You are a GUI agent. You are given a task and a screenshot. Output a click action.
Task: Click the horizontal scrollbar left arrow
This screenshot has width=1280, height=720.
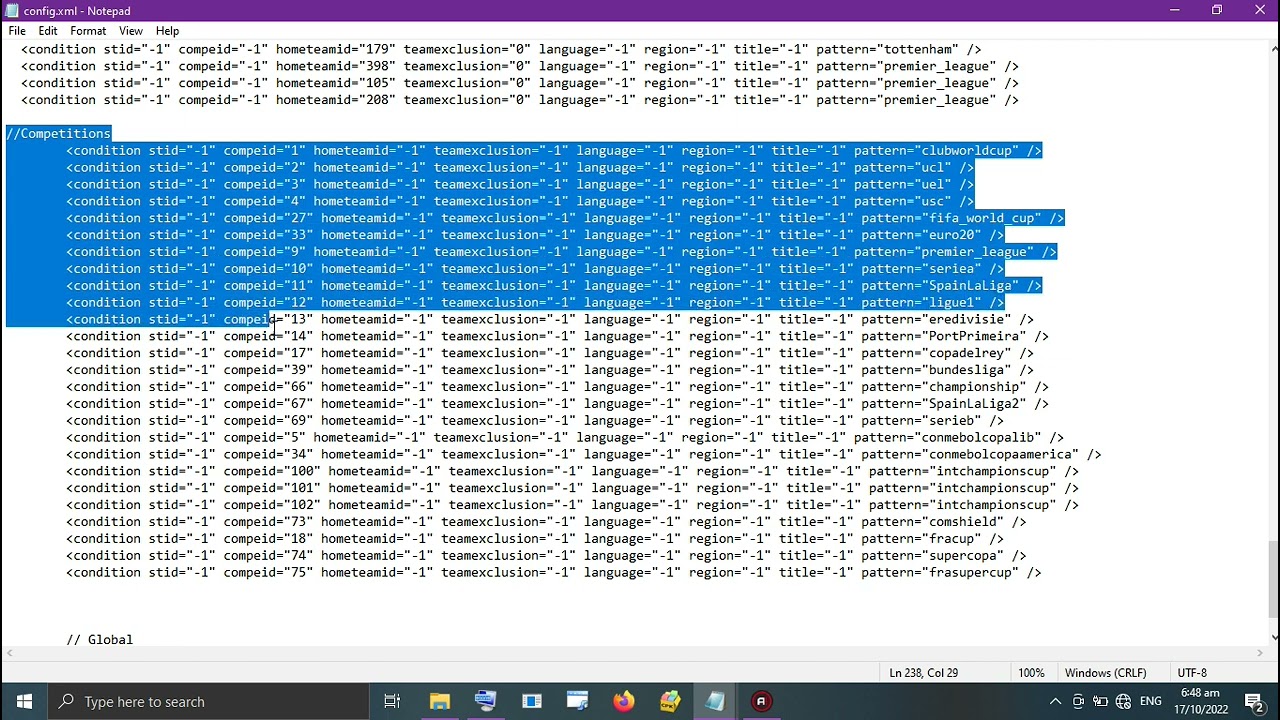pos(8,653)
